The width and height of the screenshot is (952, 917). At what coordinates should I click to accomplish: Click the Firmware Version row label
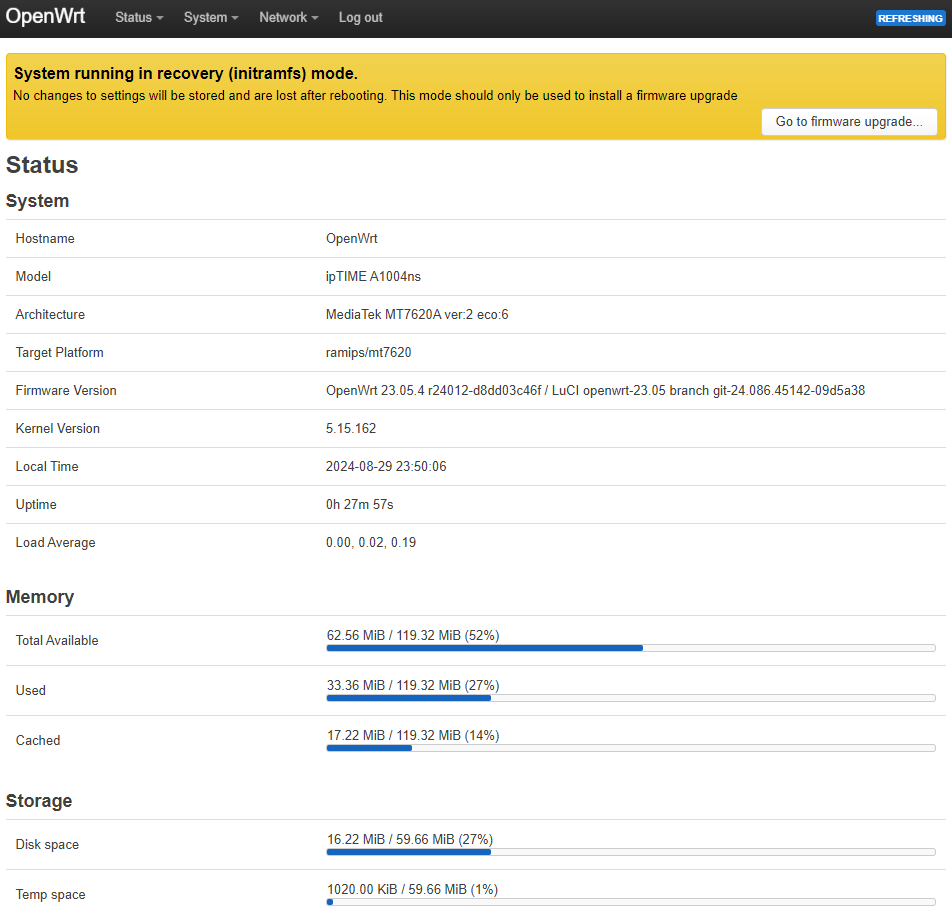66,390
